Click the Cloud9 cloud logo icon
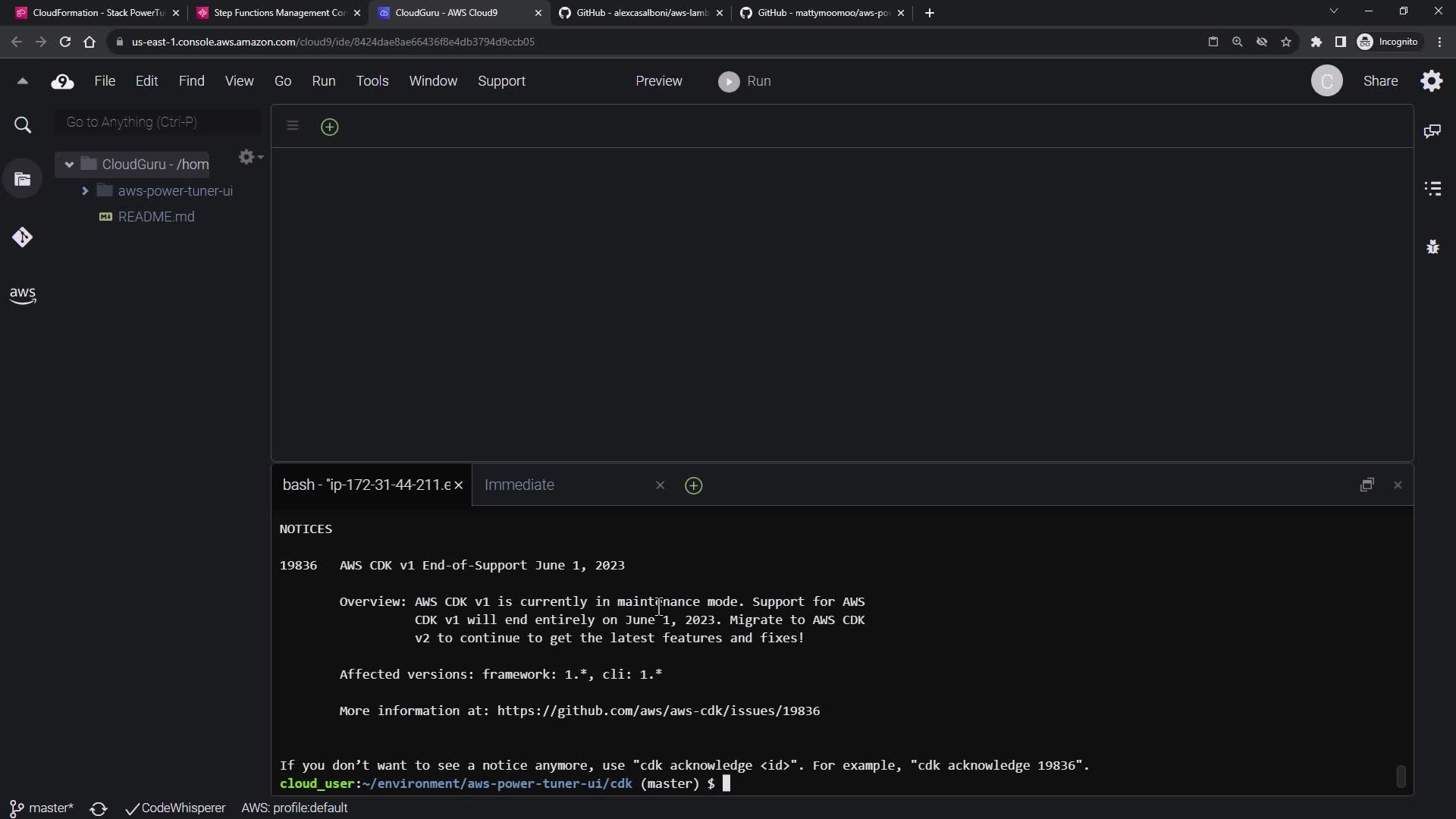This screenshot has width=1456, height=819. click(x=62, y=81)
